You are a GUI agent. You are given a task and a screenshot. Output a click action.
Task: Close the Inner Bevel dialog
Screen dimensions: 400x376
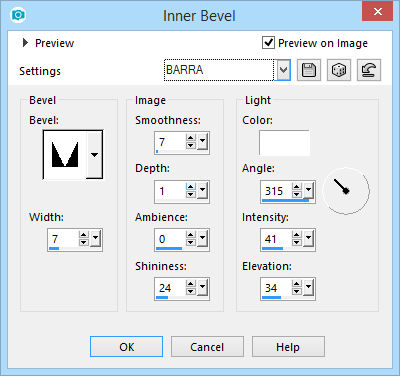pos(377,11)
